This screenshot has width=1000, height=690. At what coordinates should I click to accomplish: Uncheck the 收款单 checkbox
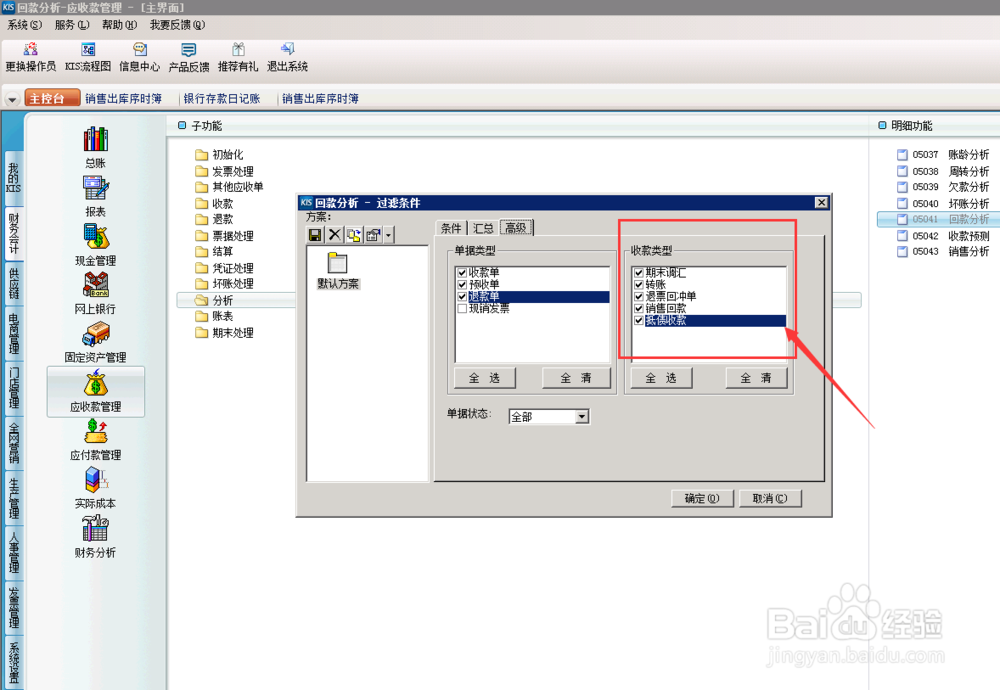tap(462, 273)
